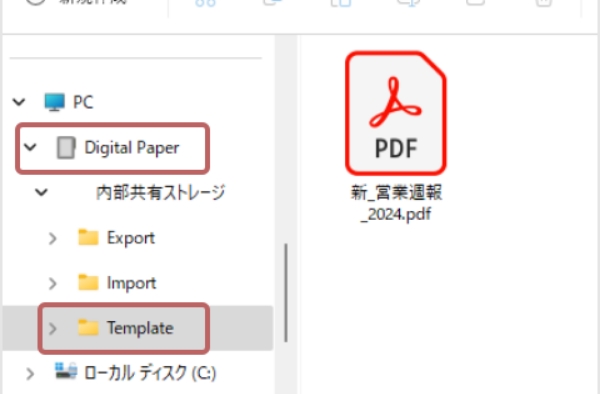Open the Export folder label
This screenshot has width=600, height=394.
point(131,238)
